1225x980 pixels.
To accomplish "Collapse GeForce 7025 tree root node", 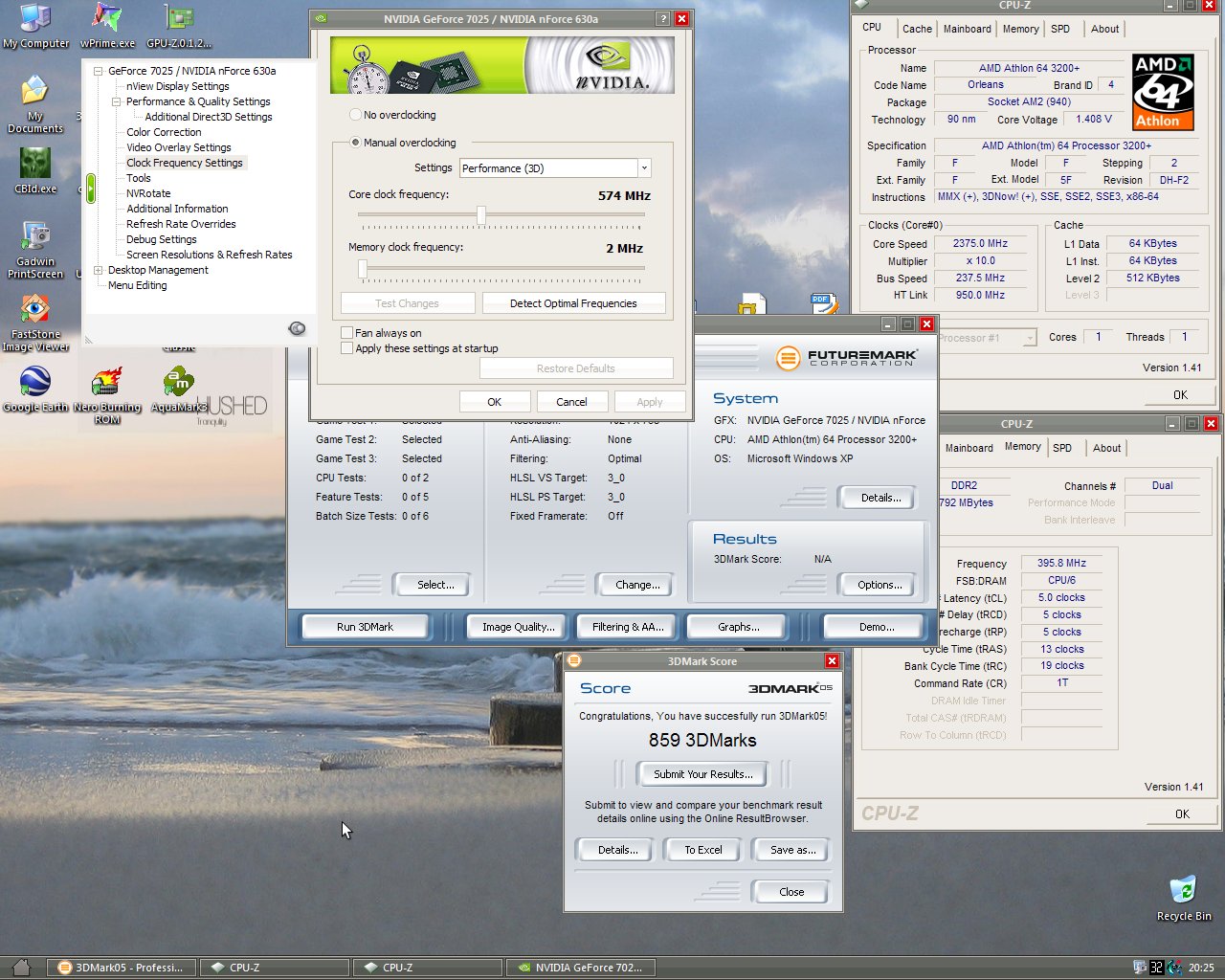I will point(99,71).
